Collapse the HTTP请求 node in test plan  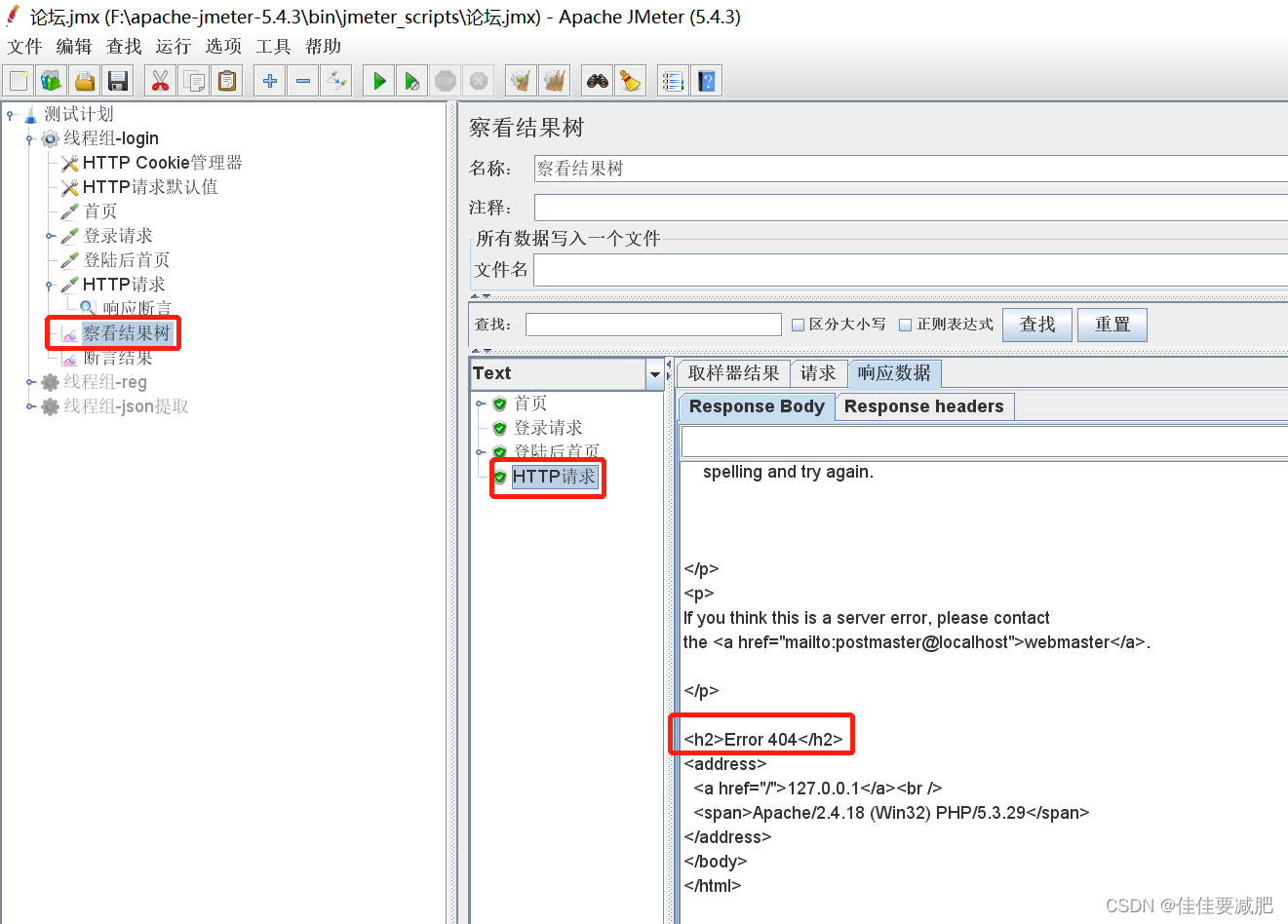tap(49, 286)
